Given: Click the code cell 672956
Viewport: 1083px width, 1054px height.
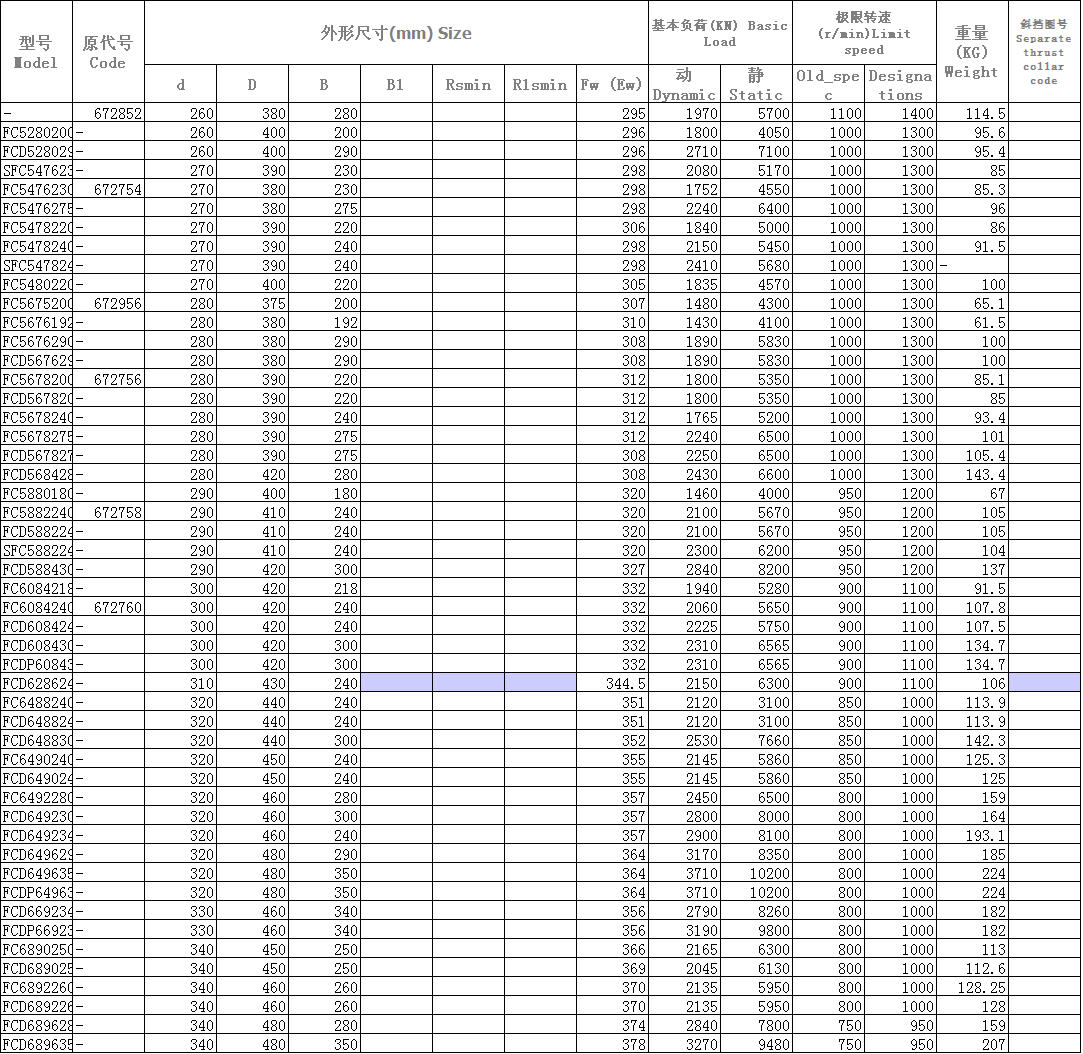Looking at the screenshot, I should point(108,304).
